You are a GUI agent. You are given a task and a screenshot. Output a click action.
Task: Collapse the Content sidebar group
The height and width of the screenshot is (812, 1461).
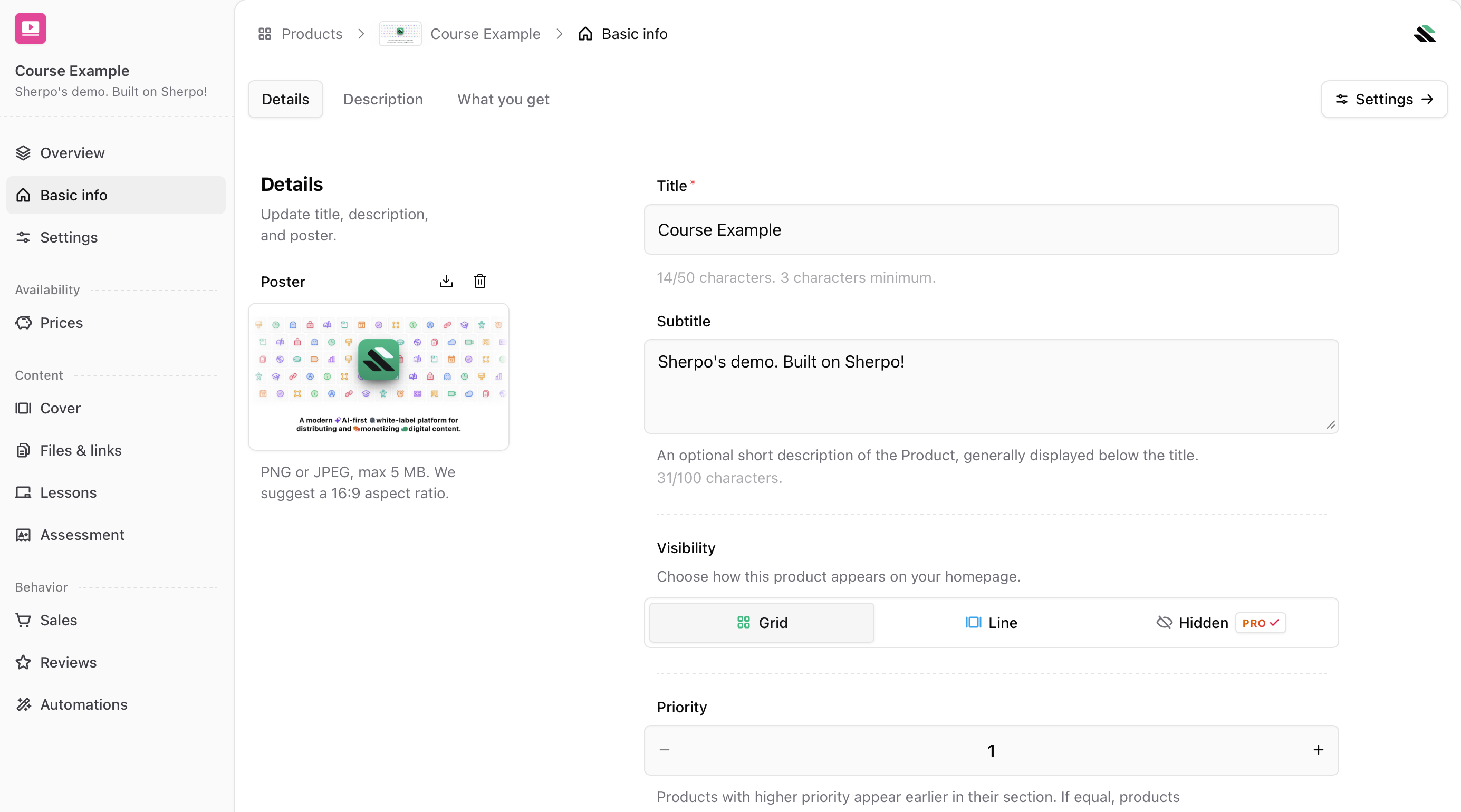tap(39, 375)
